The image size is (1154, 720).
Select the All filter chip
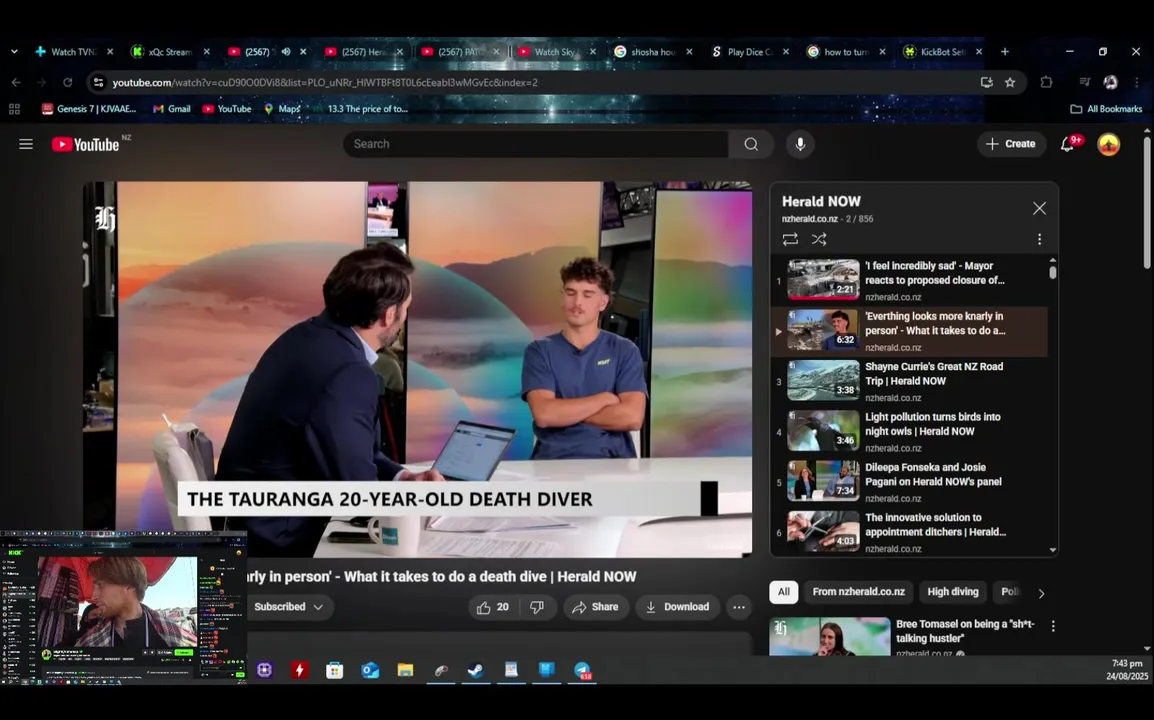(784, 592)
